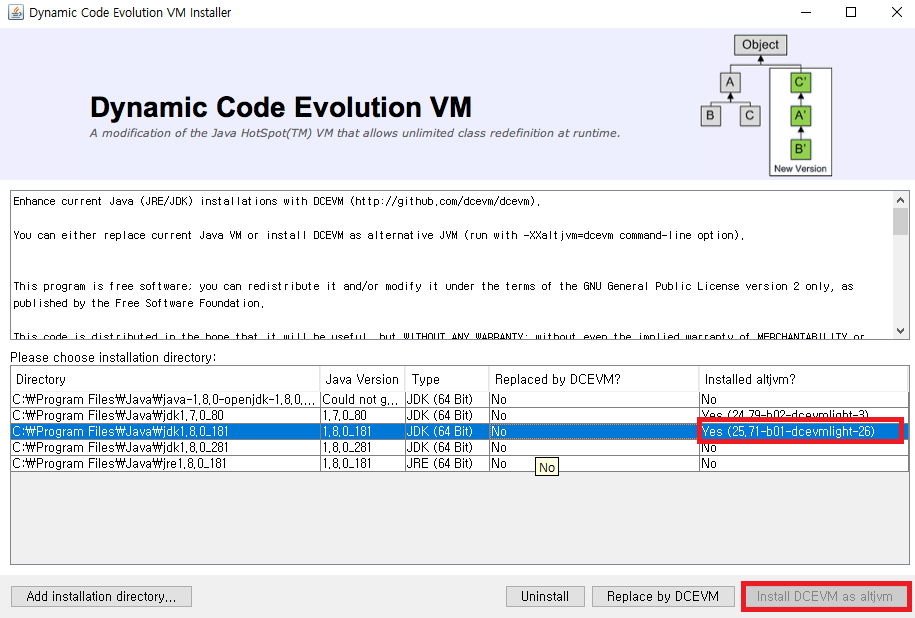This screenshot has width=915, height=618.
Task: Click the Type column header
Action: point(447,379)
